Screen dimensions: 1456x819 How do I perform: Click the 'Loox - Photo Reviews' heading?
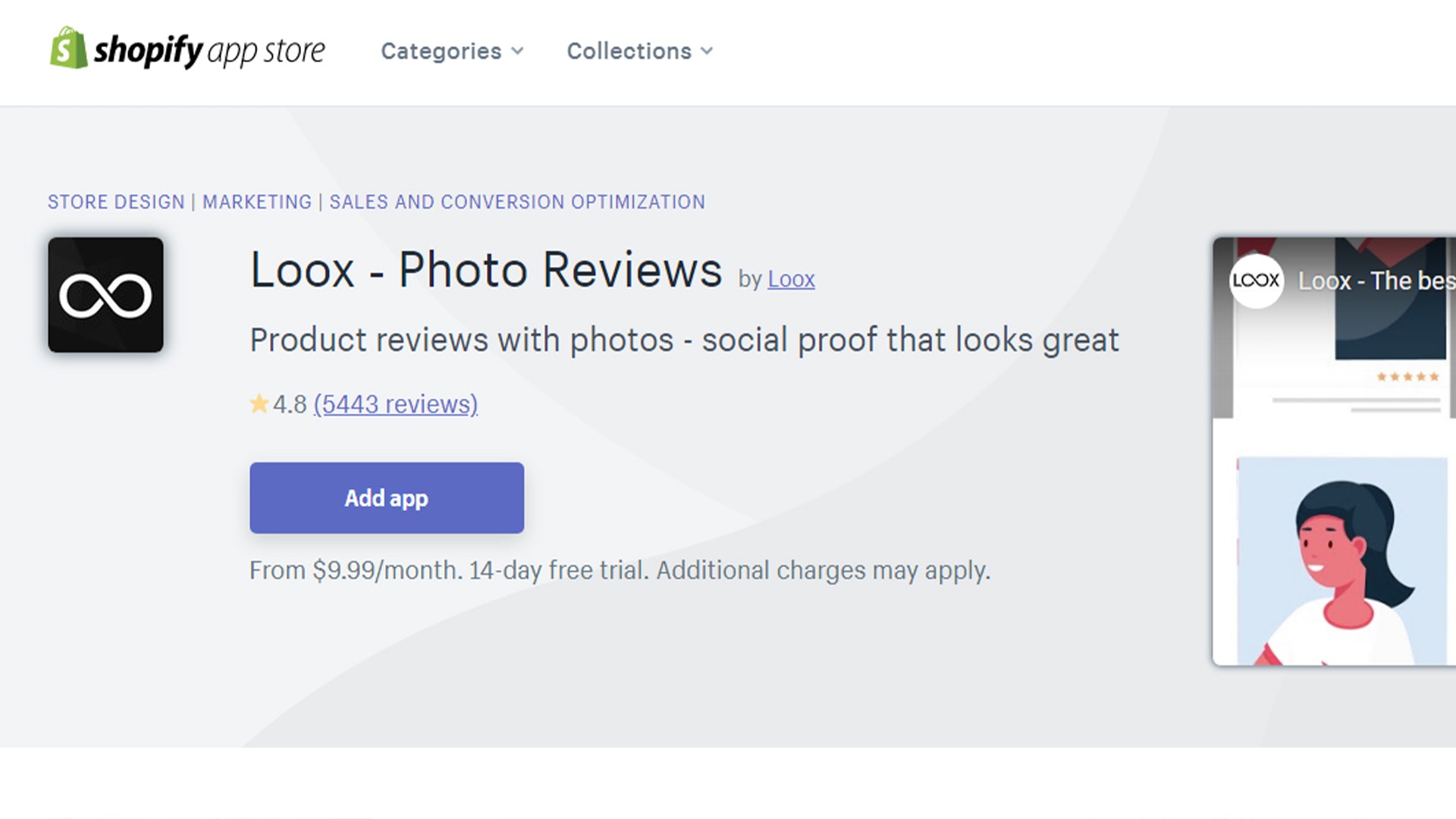coord(486,270)
